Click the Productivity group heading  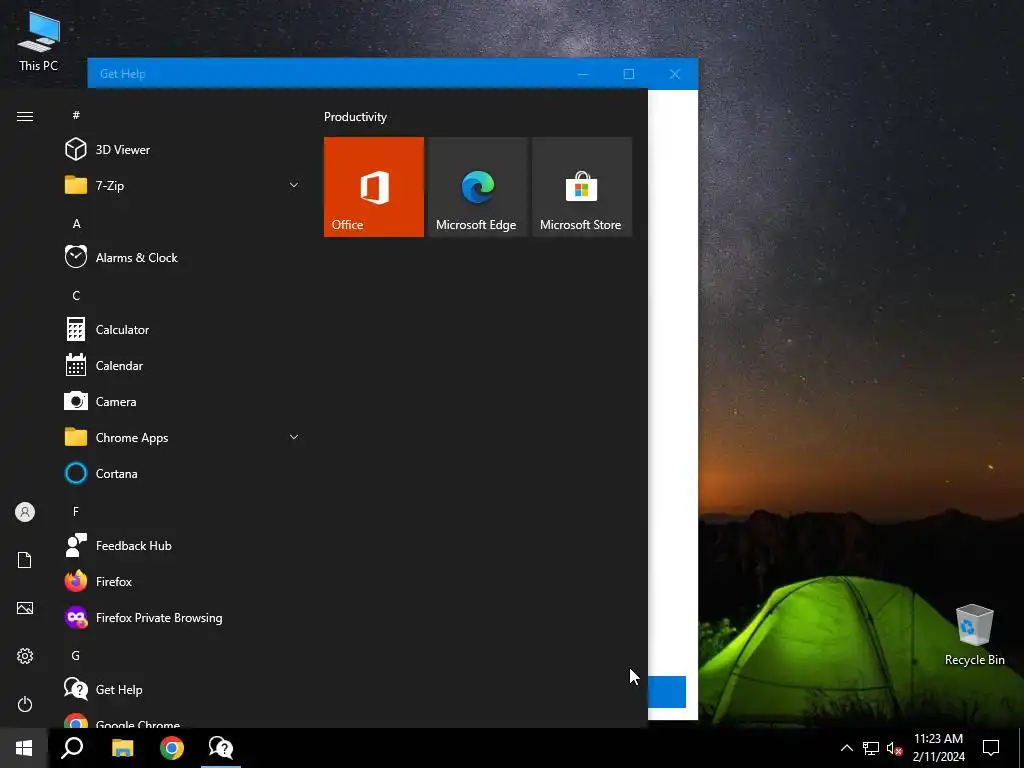(355, 117)
